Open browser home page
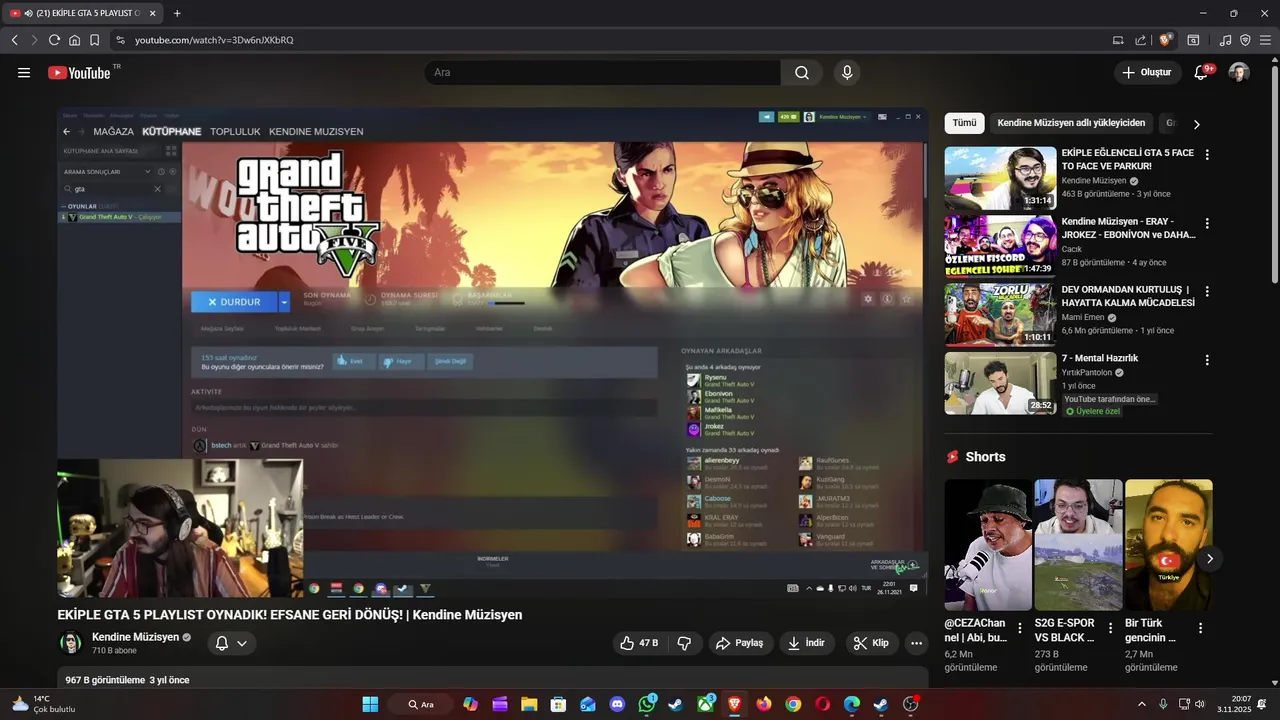Viewport: 1280px width, 720px height. click(x=74, y=40)
